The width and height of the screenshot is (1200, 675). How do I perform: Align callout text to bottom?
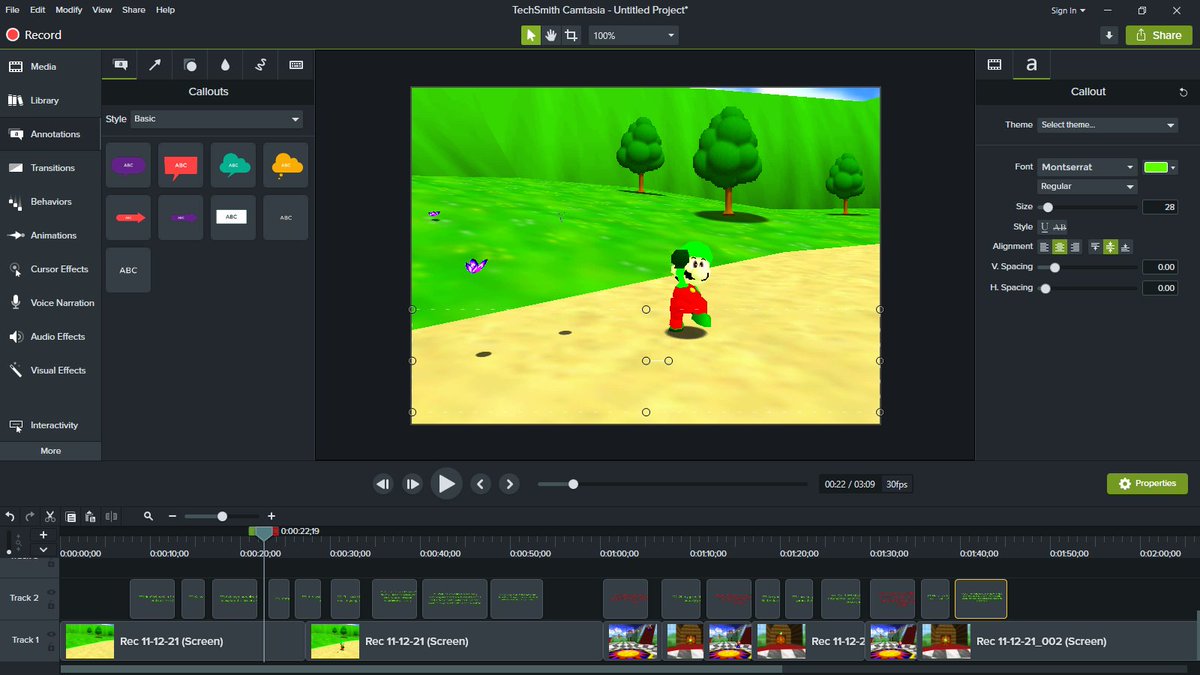point(1126,247)
